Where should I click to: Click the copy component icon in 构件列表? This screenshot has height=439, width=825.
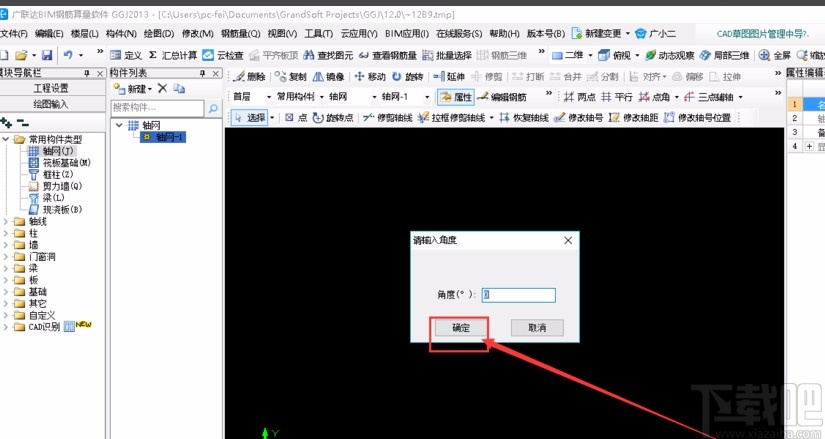[179, 88]
